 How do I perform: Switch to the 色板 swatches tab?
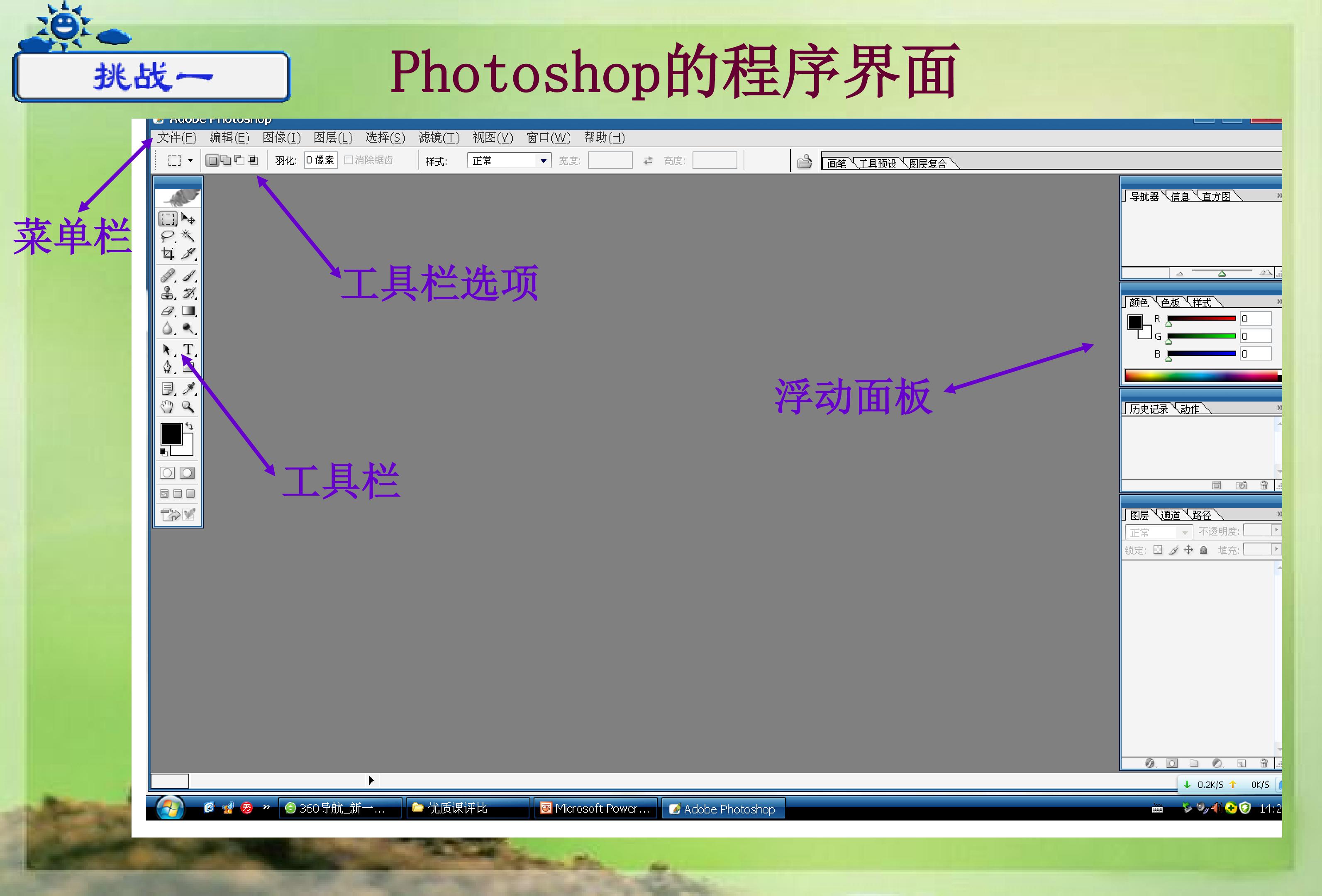(1170, 302)
